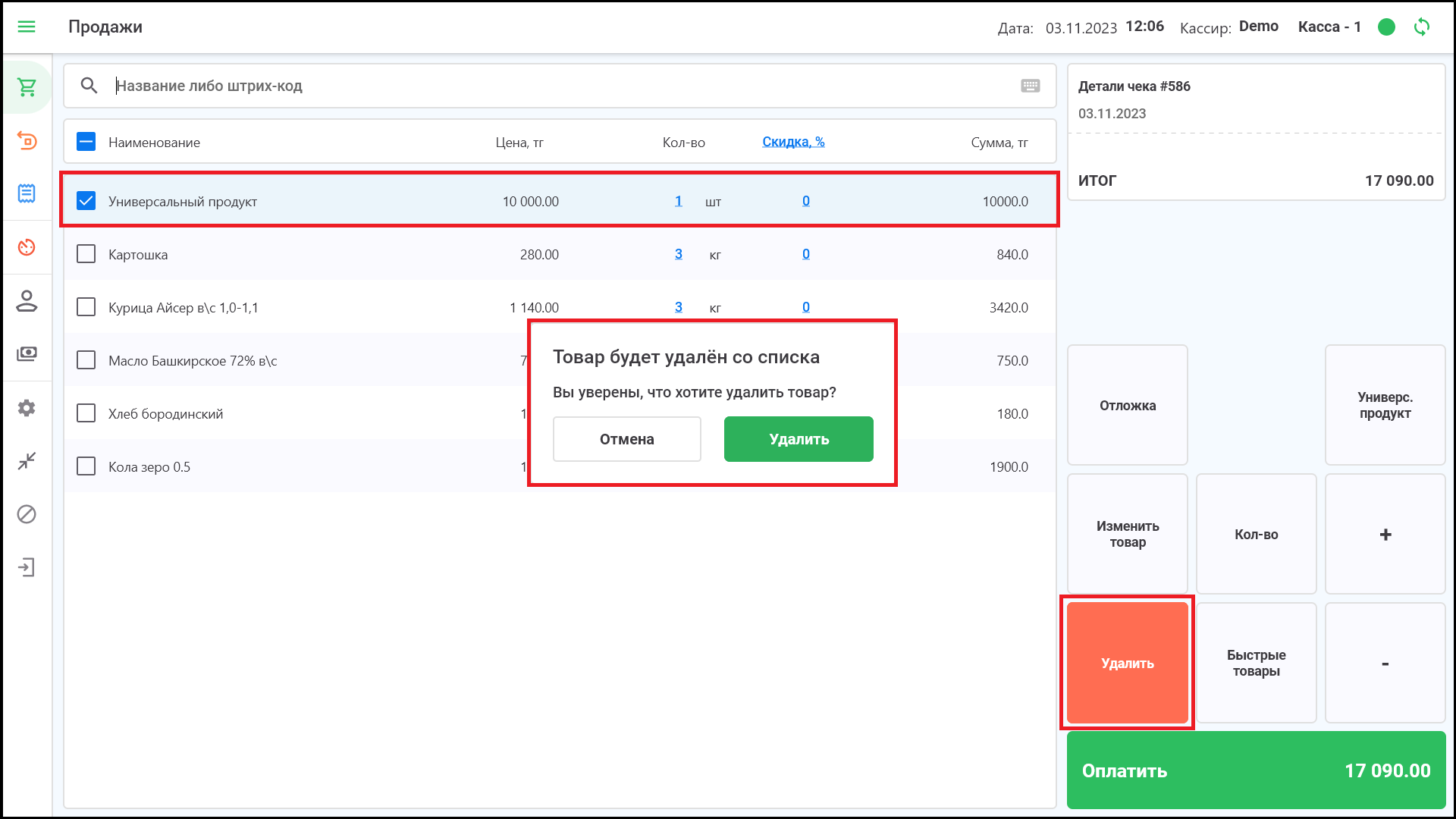Image resolution: width=1456 pixels, height=819 pixels.
Task: Click the Скидка, % header link
Action: [793, 142]
